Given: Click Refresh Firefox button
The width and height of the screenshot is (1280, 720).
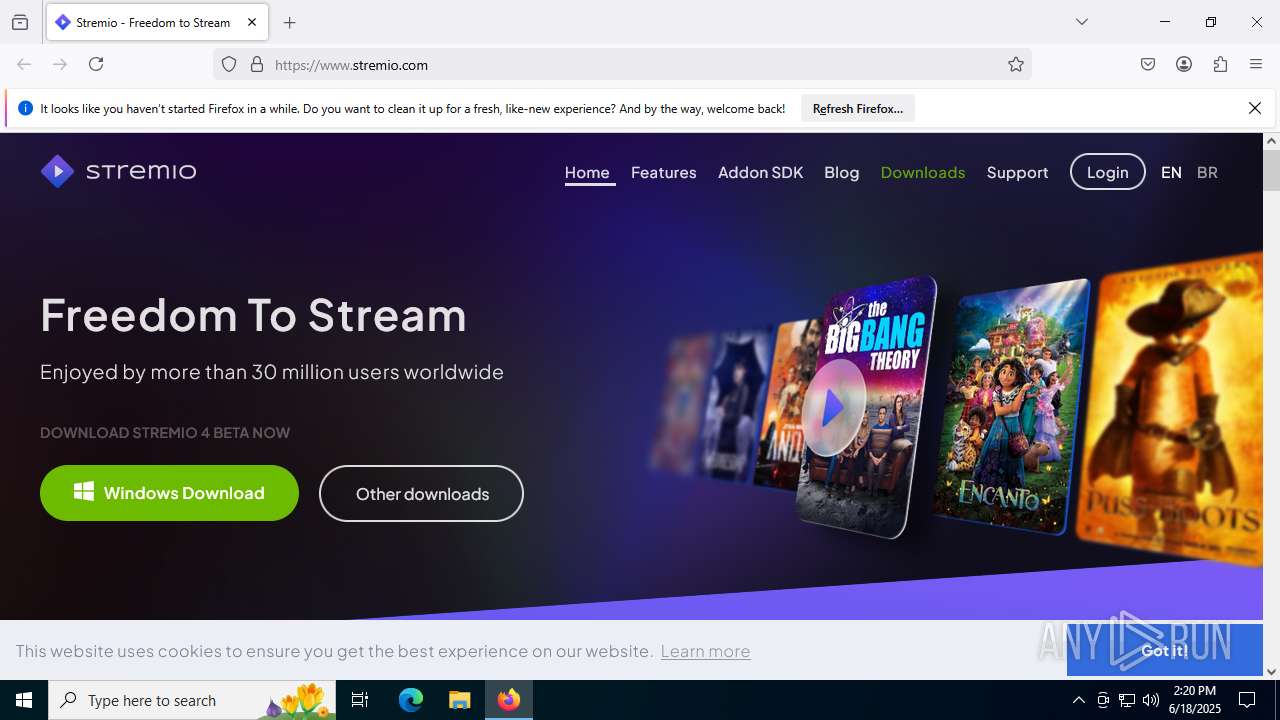Looking at the screenshot, I should click(x=858, y=108).
